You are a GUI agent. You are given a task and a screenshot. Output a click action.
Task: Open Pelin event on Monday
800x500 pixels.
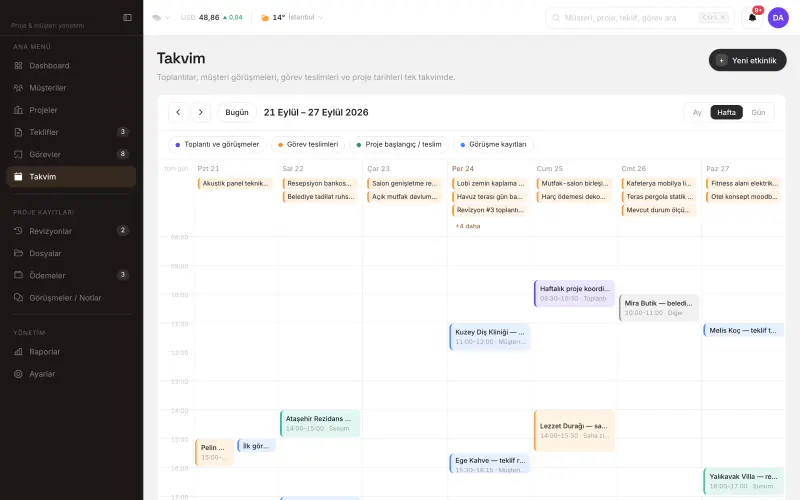(214, 452)
